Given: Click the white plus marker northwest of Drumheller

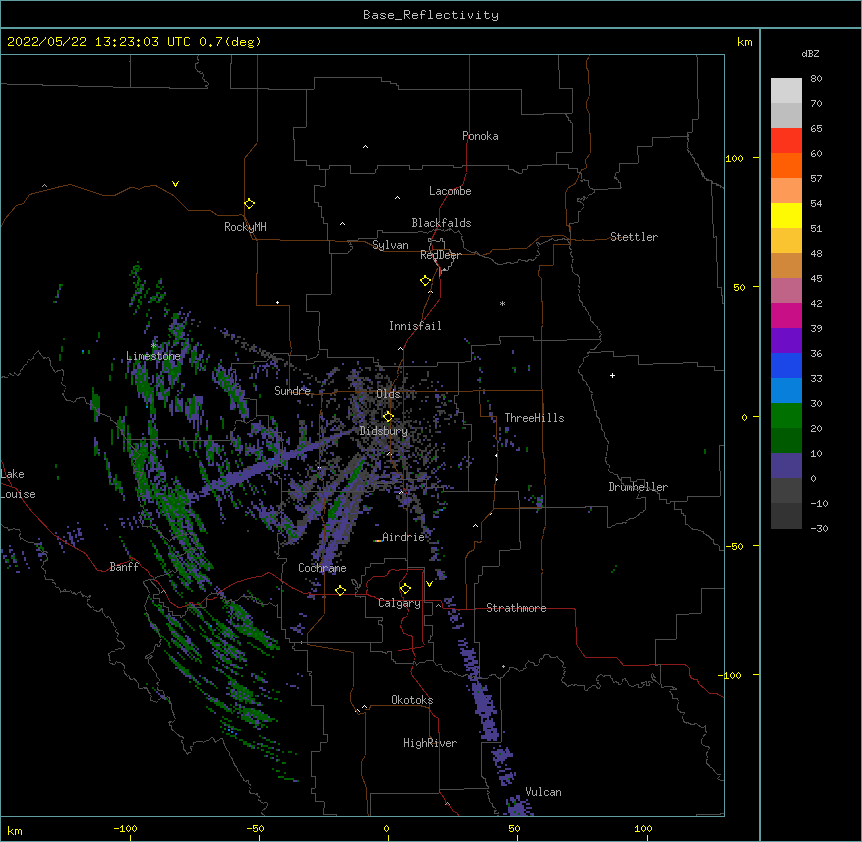Looking at the screenshot, I should 612,375.
